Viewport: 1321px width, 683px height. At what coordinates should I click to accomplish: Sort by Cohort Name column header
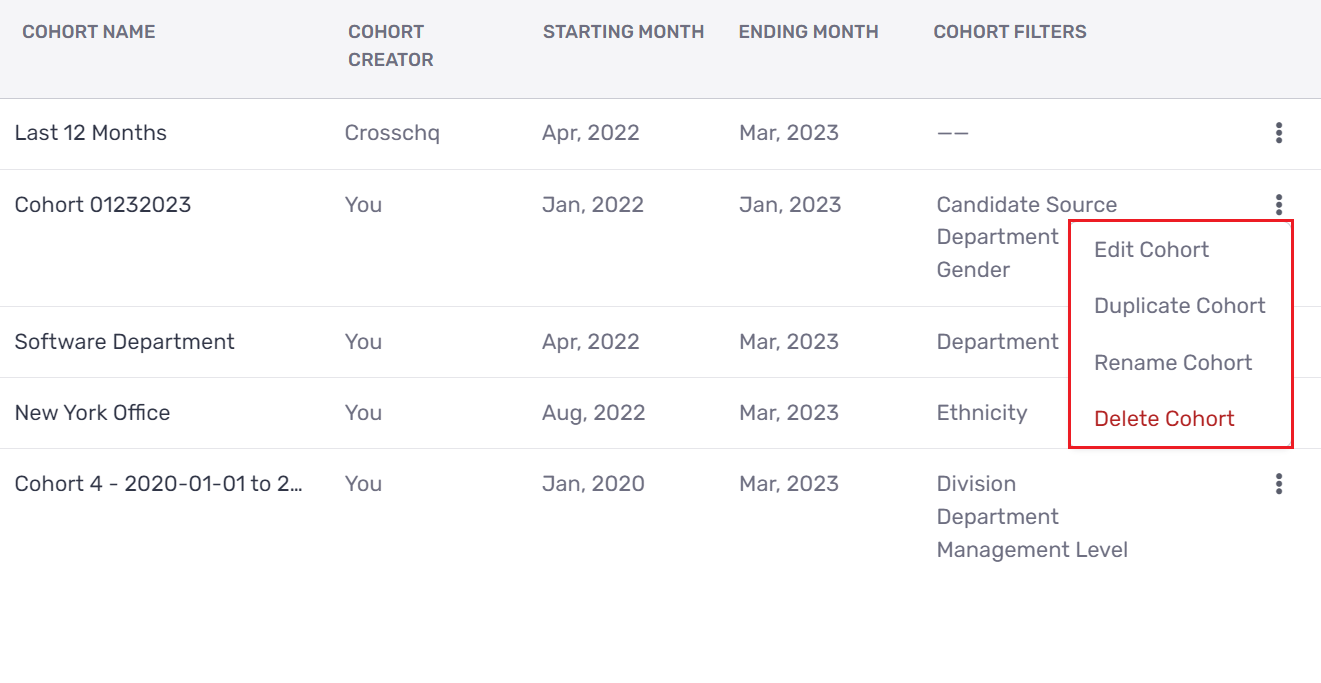[89, 32]
